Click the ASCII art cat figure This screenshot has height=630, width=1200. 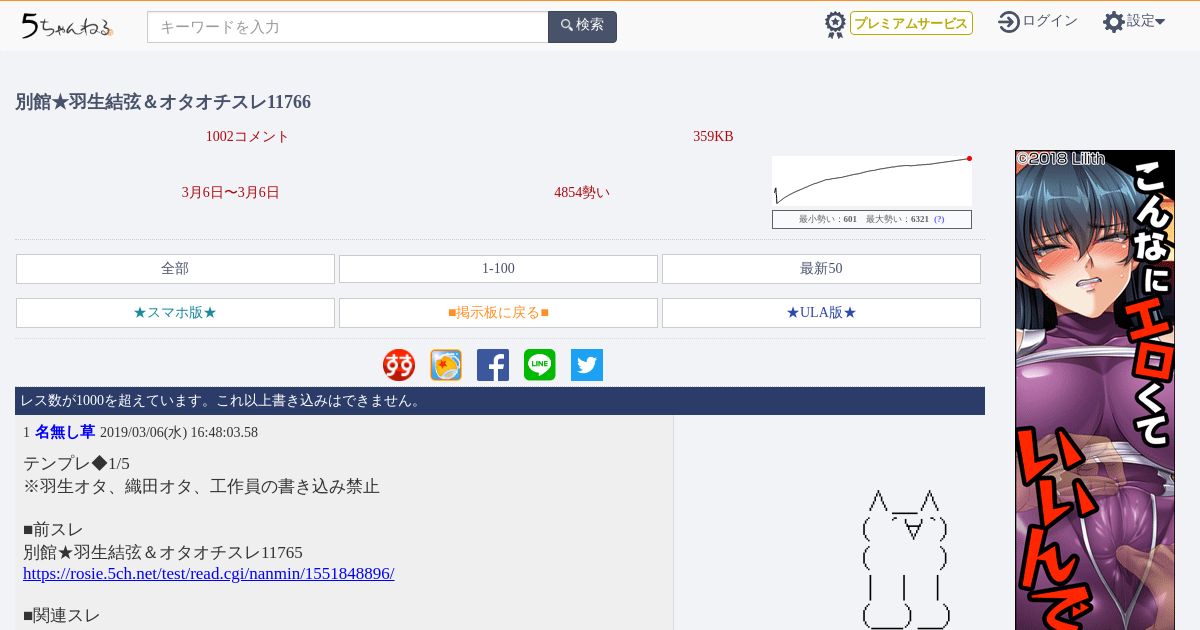pyautogui.click(x=906, y=559)
